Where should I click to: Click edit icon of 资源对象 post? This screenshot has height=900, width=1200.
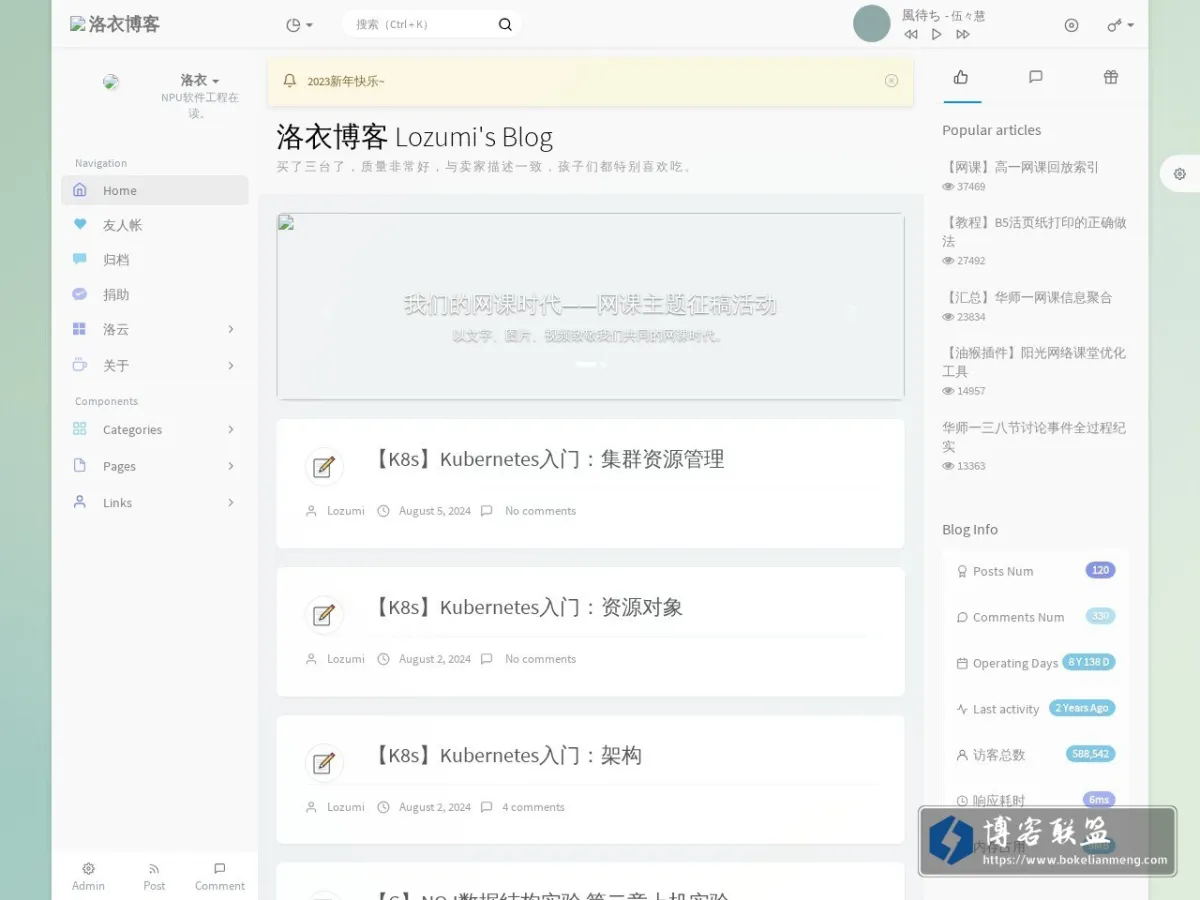point(324,615)
